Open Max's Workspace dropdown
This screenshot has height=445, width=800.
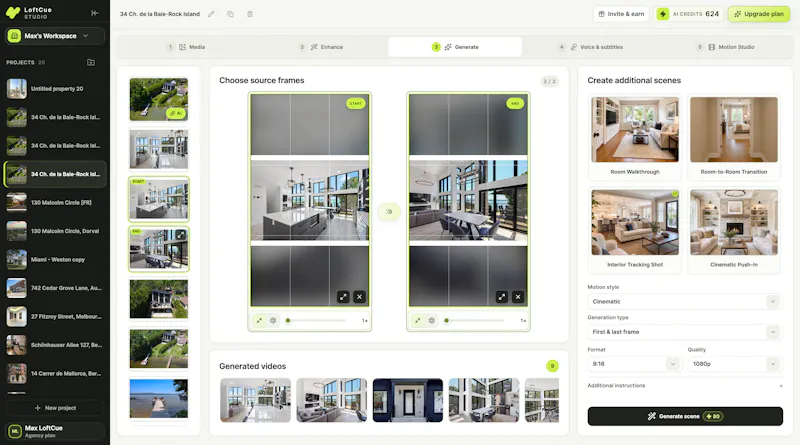[x=55, y=36]
